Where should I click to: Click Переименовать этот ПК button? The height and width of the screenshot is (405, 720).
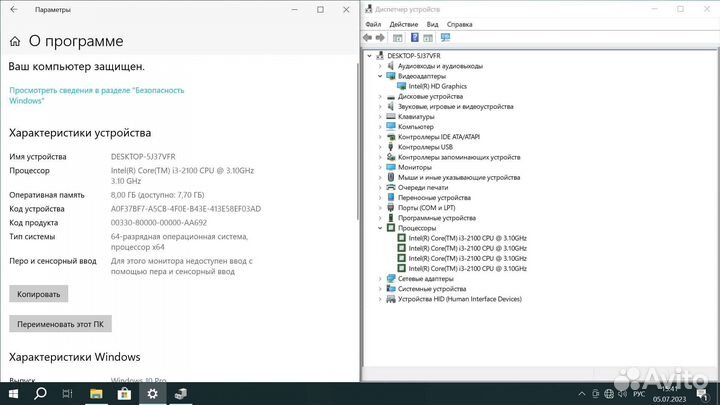point(60,324)
